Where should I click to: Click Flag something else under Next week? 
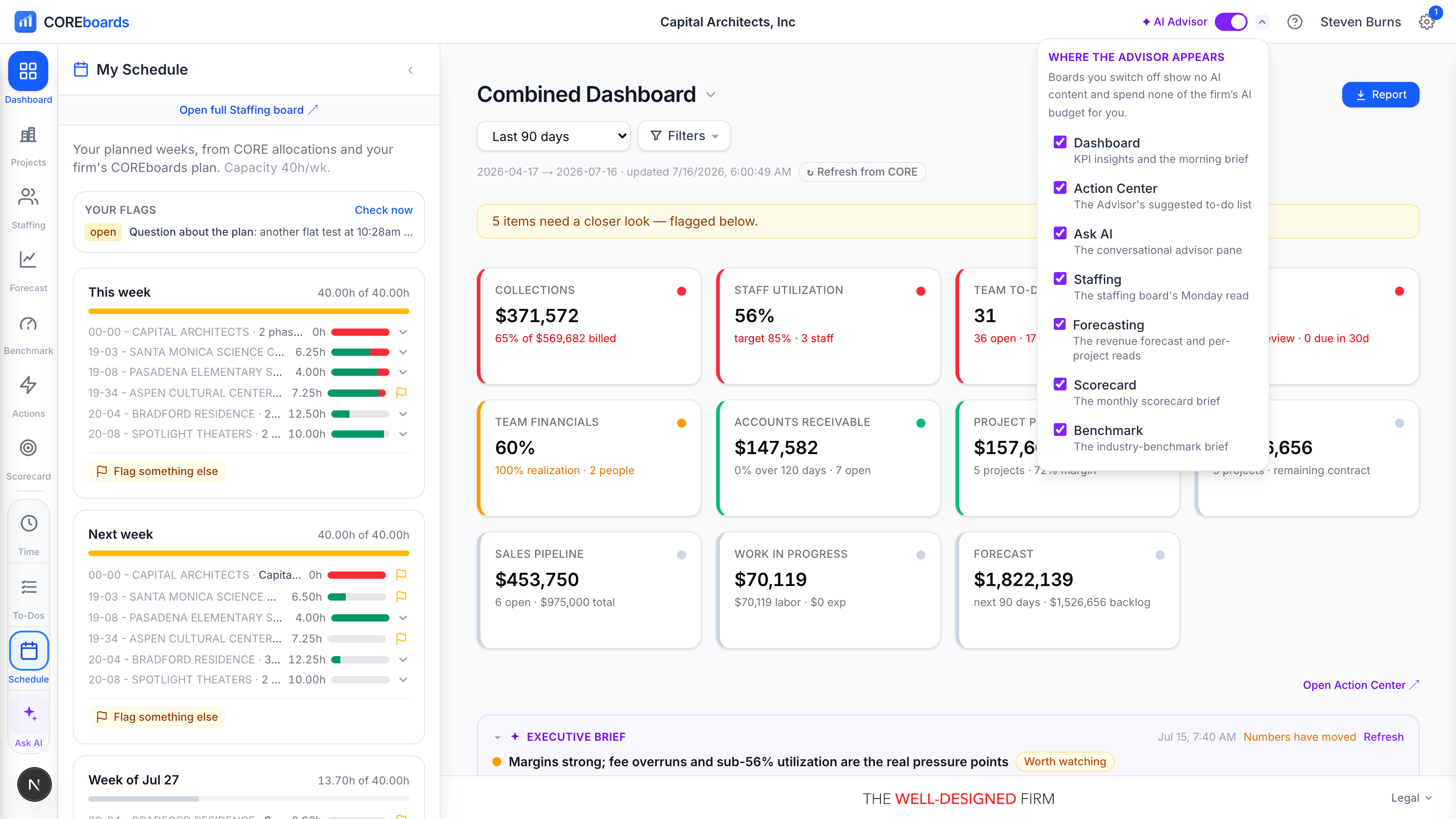point(157,717)
